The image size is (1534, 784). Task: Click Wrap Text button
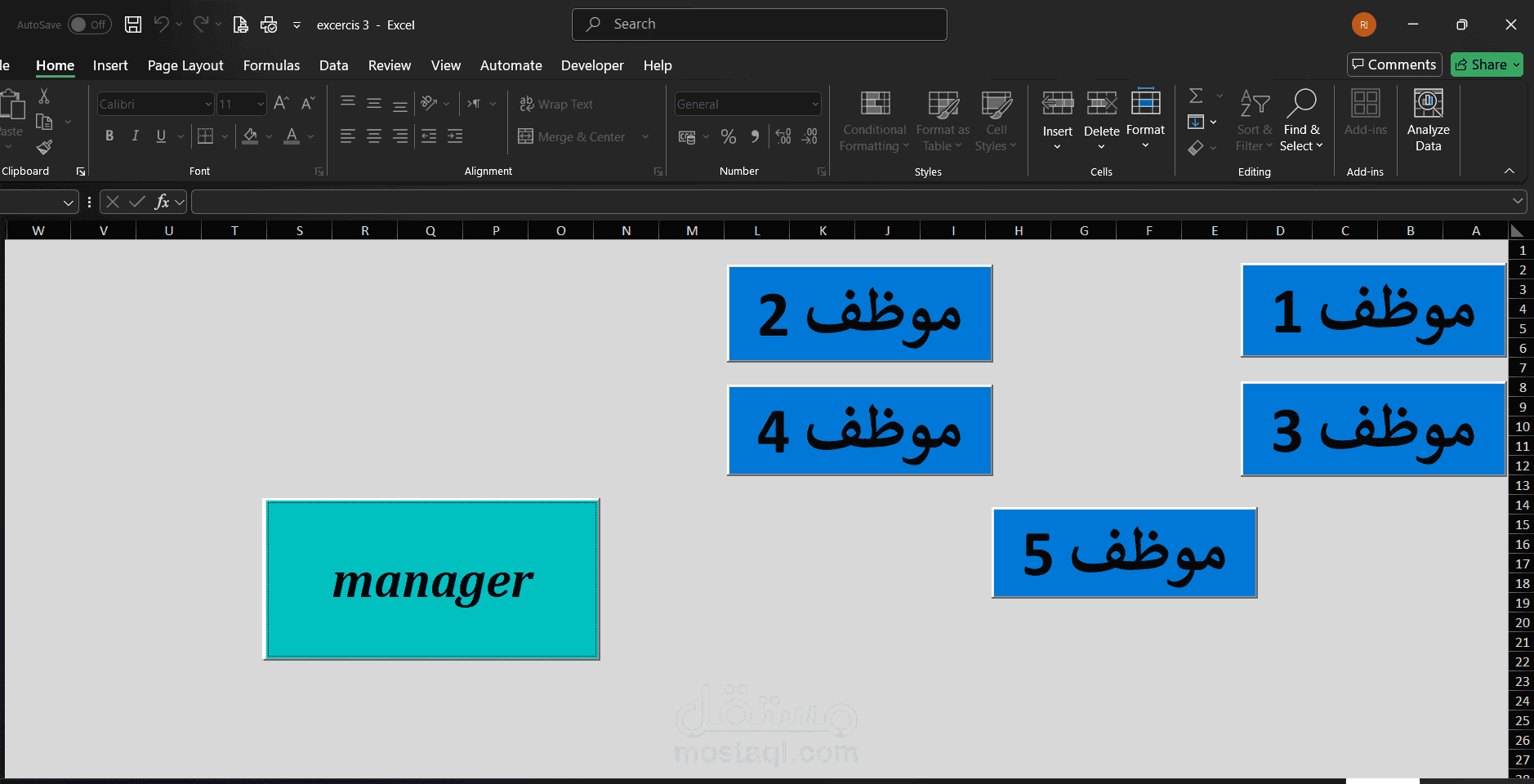(556, 104)
